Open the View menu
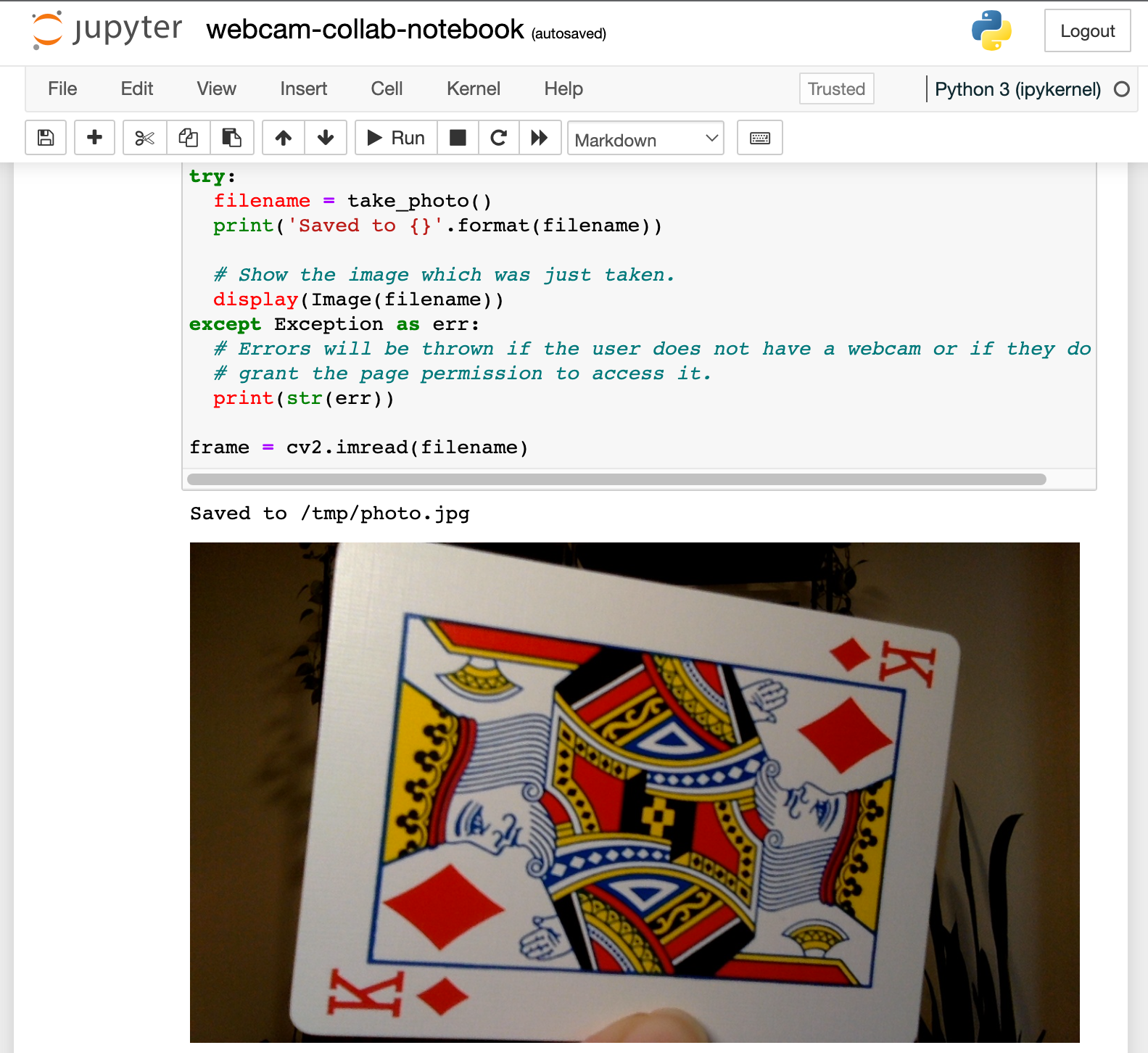The width and height of the screenshot is (1148, 1053). click(x=216, y=88)
